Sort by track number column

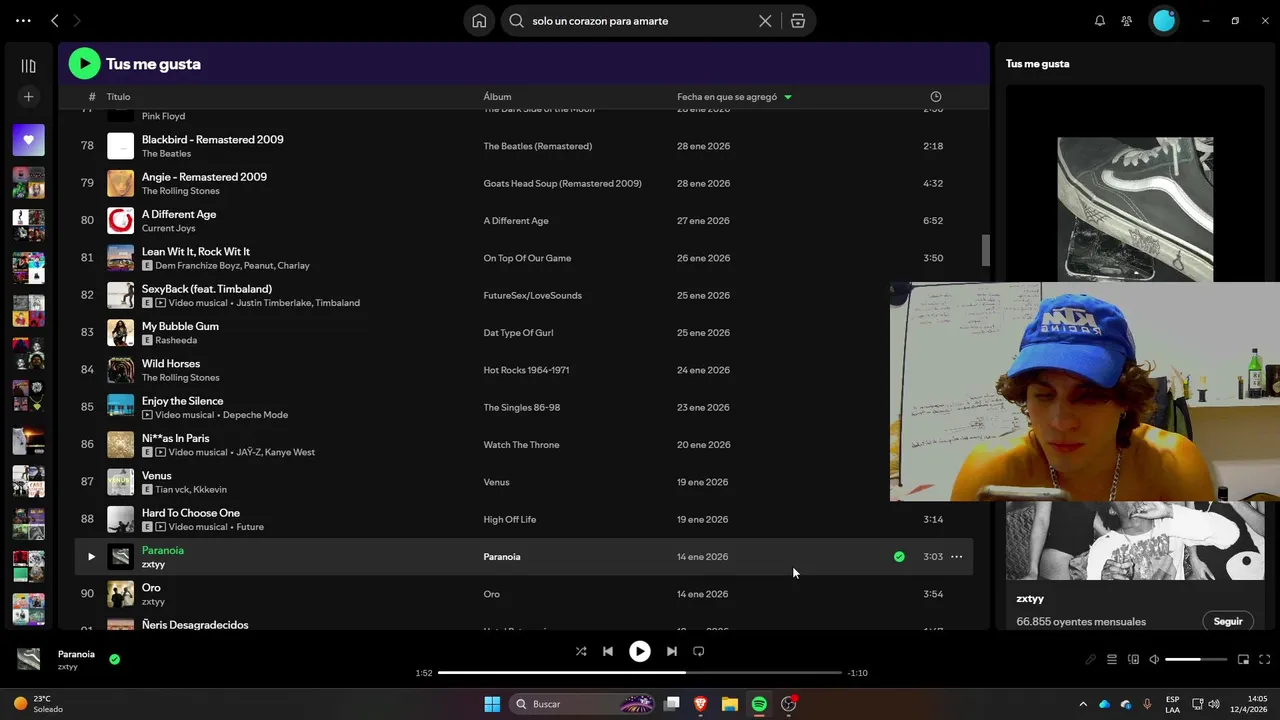[92, 97]
